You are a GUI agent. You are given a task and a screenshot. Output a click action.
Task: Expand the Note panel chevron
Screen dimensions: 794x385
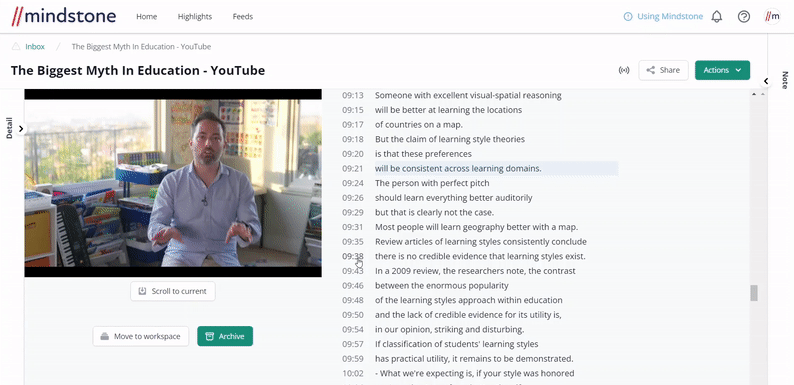(x=766, y=81)
